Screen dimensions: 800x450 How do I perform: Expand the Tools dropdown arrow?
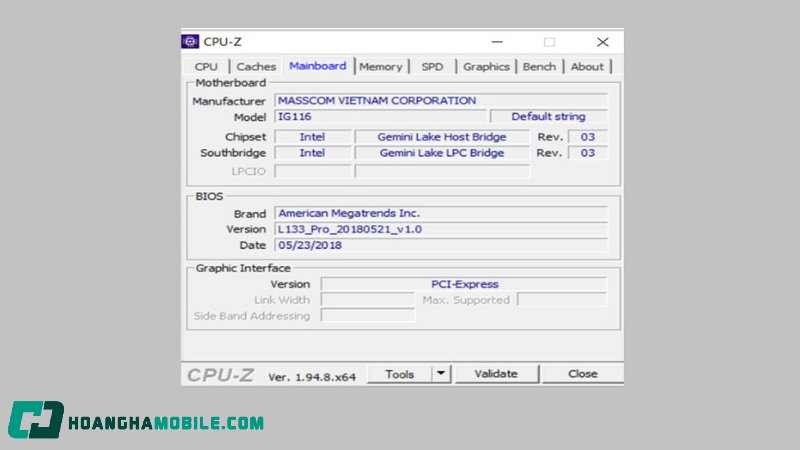pyautogui.click(x=441, y=374)
